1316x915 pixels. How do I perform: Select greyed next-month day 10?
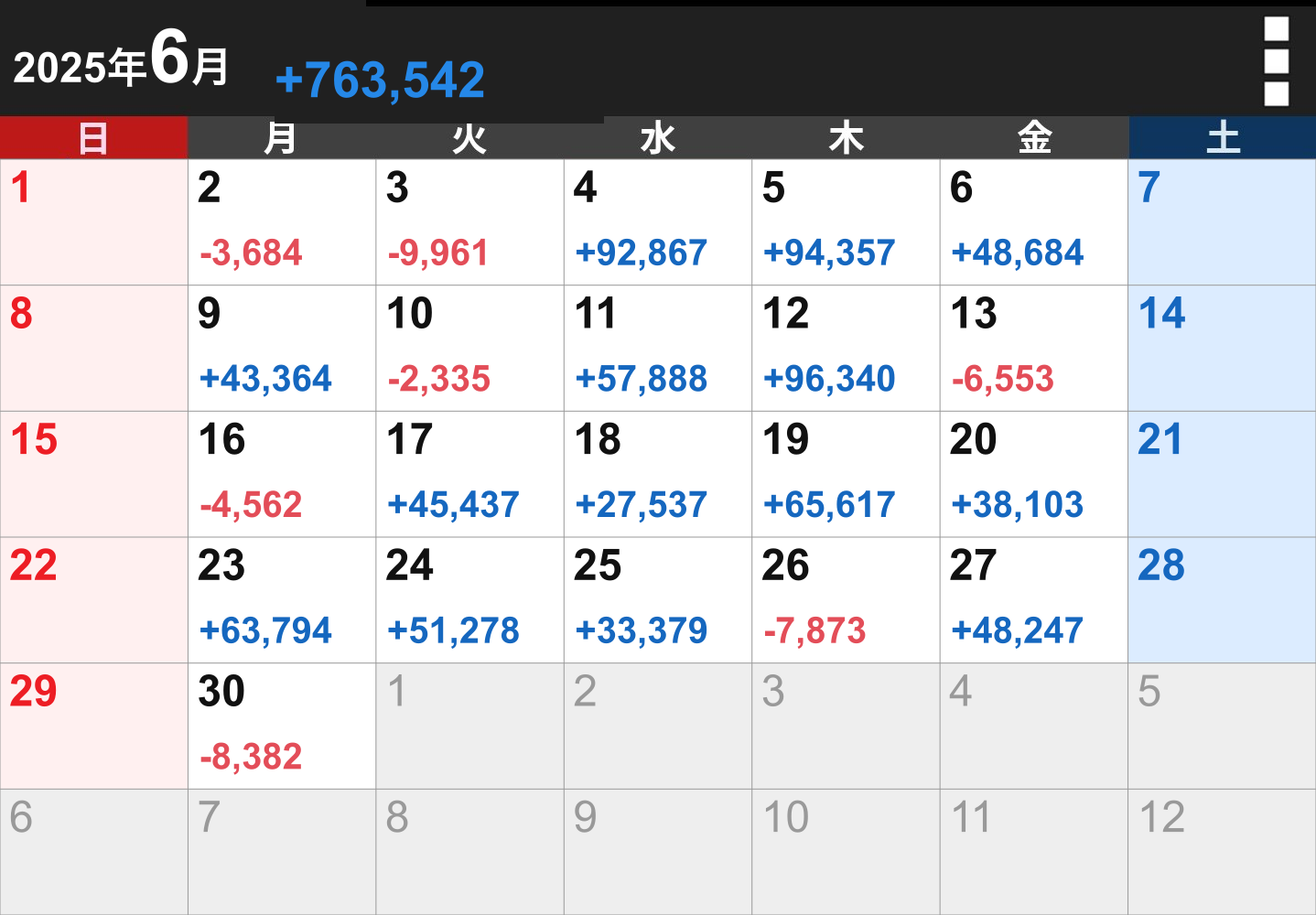[x=847, y=852]
